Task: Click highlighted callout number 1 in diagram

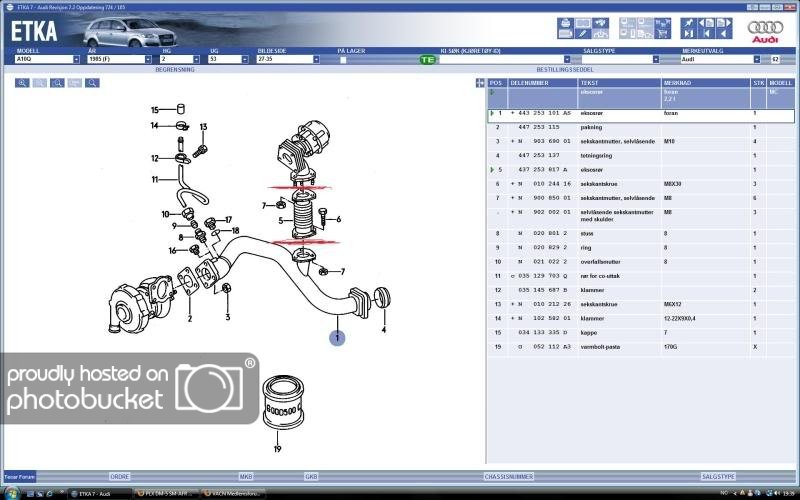Action: click(x=337, y=338)
